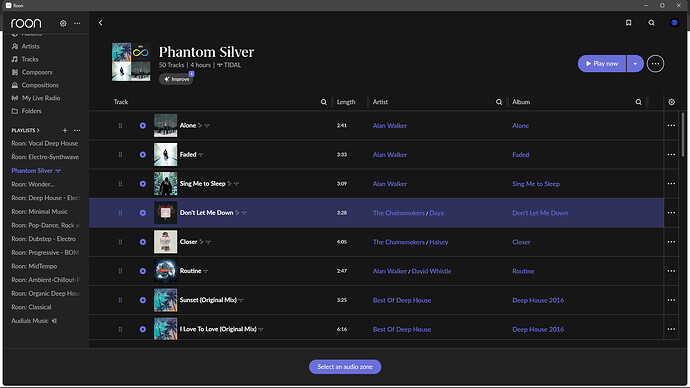Toggle selection circle for Closer track
Screen dimensions: 690x388
click(143, 242)
